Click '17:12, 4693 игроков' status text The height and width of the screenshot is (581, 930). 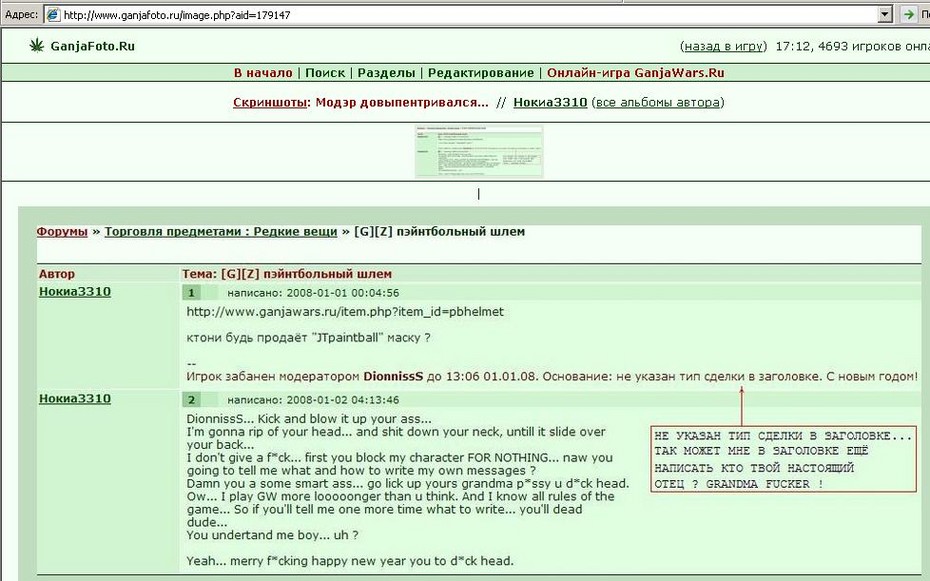coord(852,46)
